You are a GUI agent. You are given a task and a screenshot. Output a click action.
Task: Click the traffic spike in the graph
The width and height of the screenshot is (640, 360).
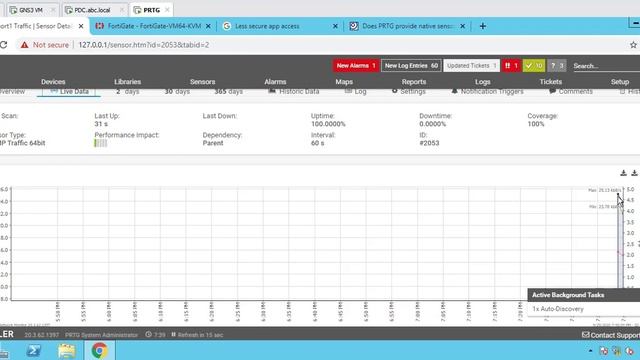coord(620,241)
